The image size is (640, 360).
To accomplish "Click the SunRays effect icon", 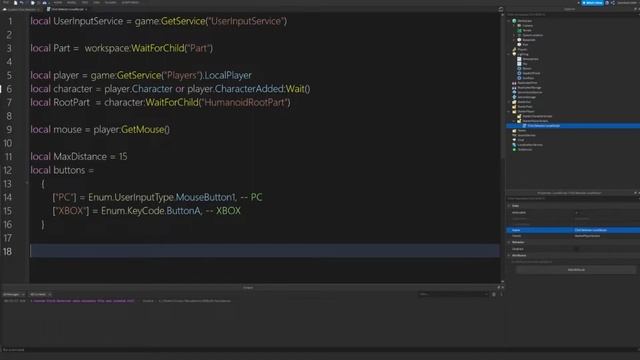I will pyautogui.click(x=519, y=78).
